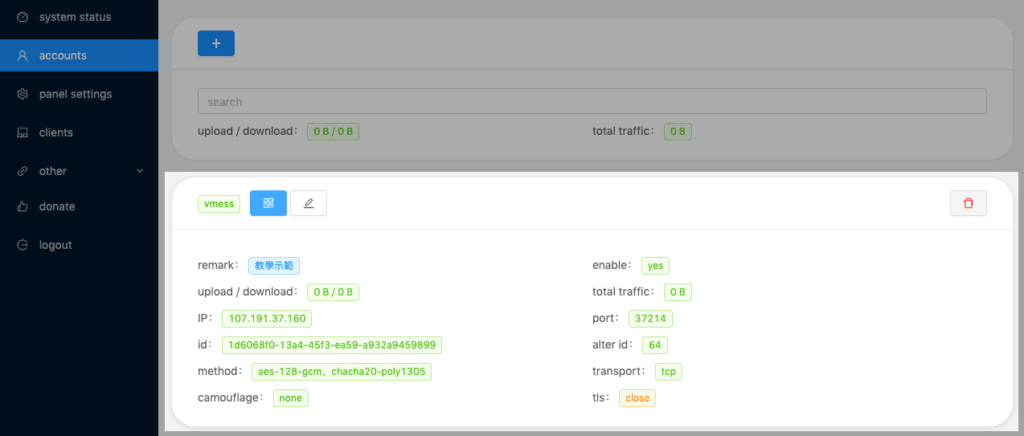The image size is (1024, 436).
Task: Open clients page
Action: (x=79, y=132)
